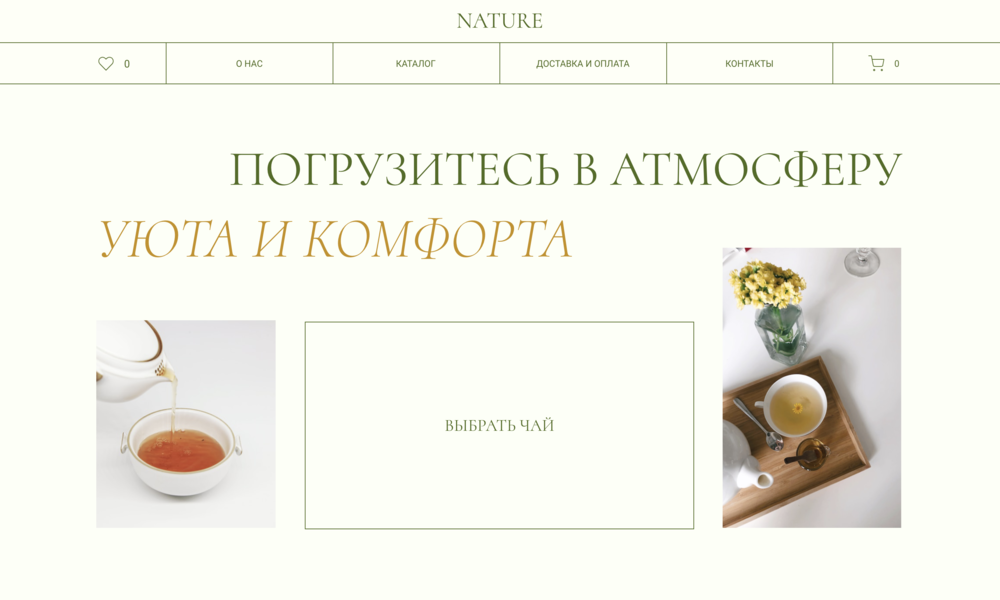Open the КАТАЛОГ menu item

pyautogui.click(x=415, y=64)
